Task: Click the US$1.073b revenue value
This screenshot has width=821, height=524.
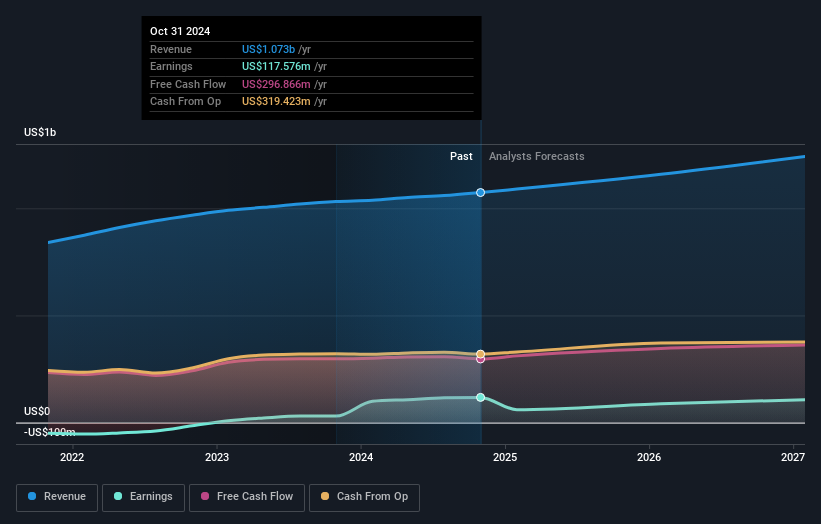Action: coord(268,49)
